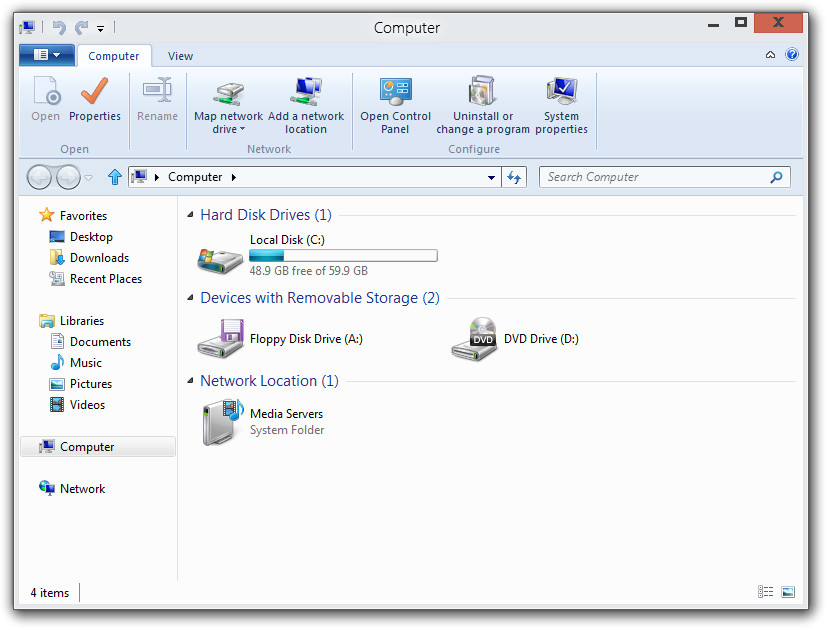Open Properties with the red checkmark

pos(95,98)
